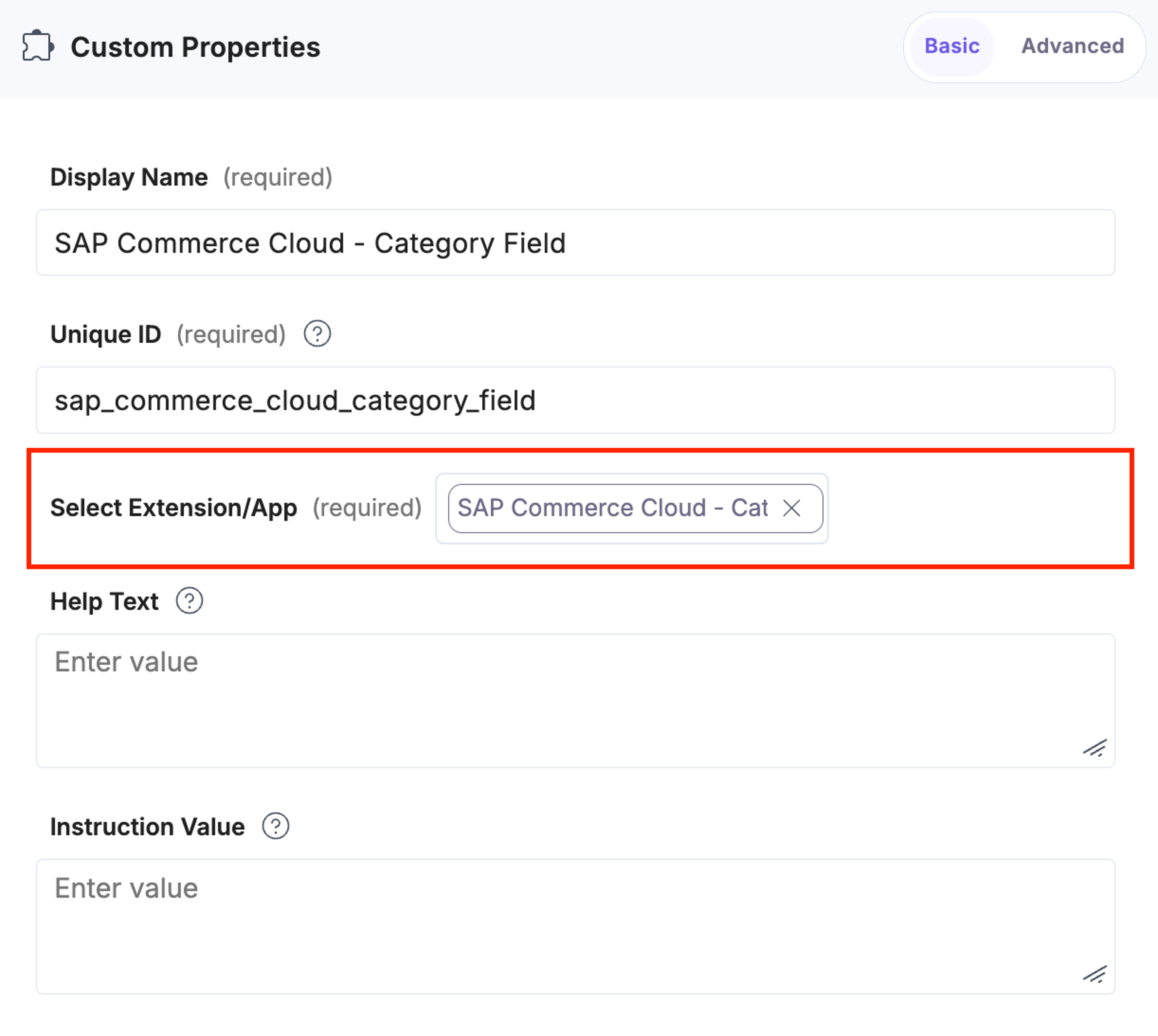This screenshot has width=1158, height=1036.
Task: Click the Select Extension/App label
Action: pyautogui.click(x=174, y=508)
